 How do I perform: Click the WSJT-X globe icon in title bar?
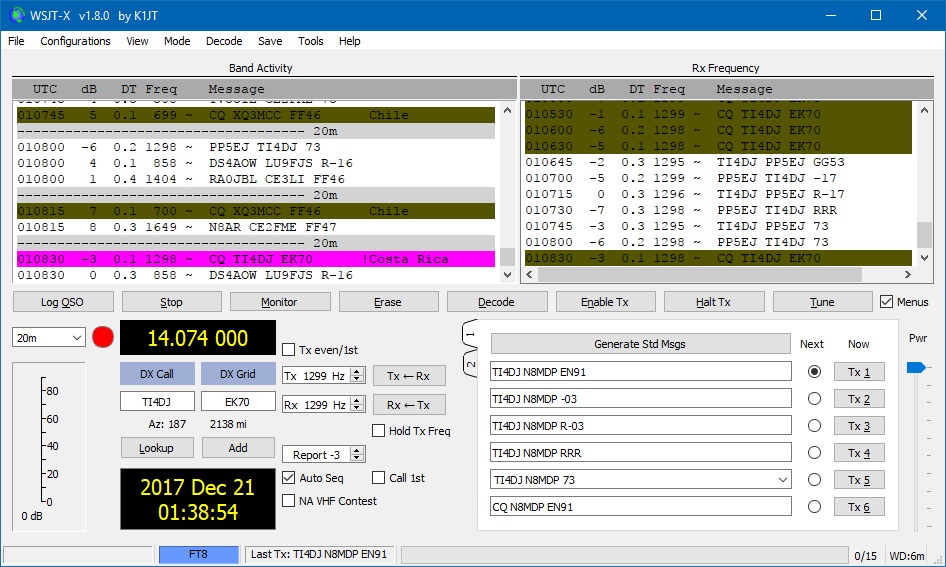[x=17, y=15]
